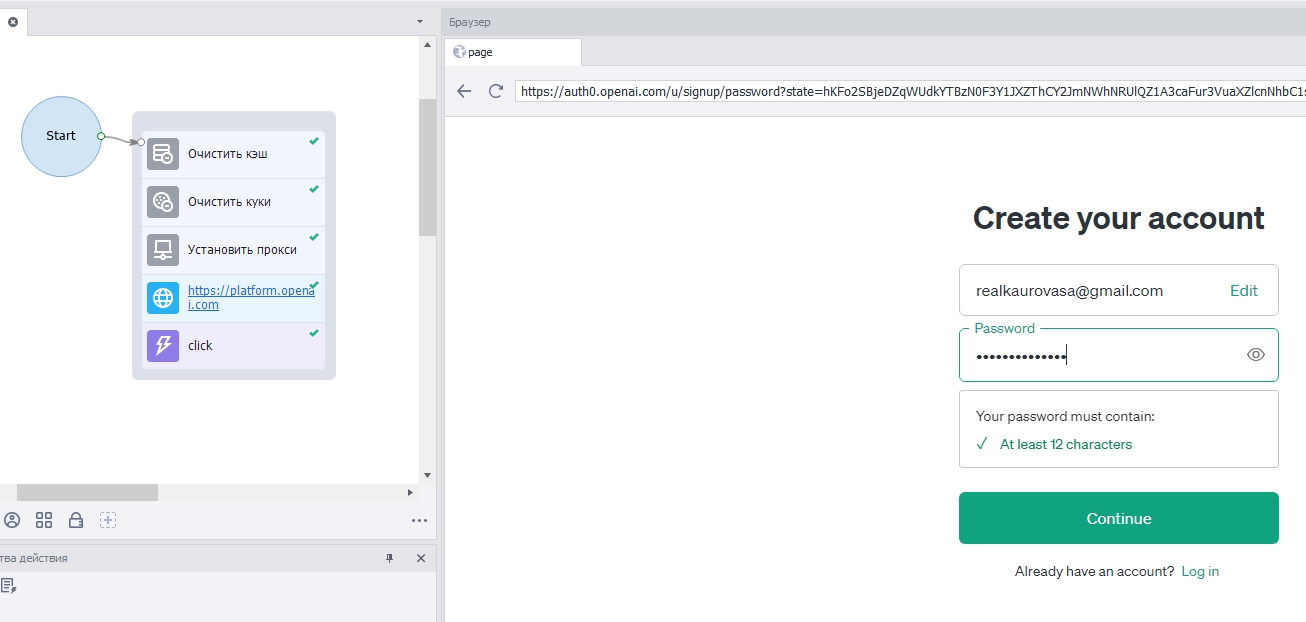Click the purple lightning click action icon
The height and width of the screenshot is (622, 1306).
163,346
